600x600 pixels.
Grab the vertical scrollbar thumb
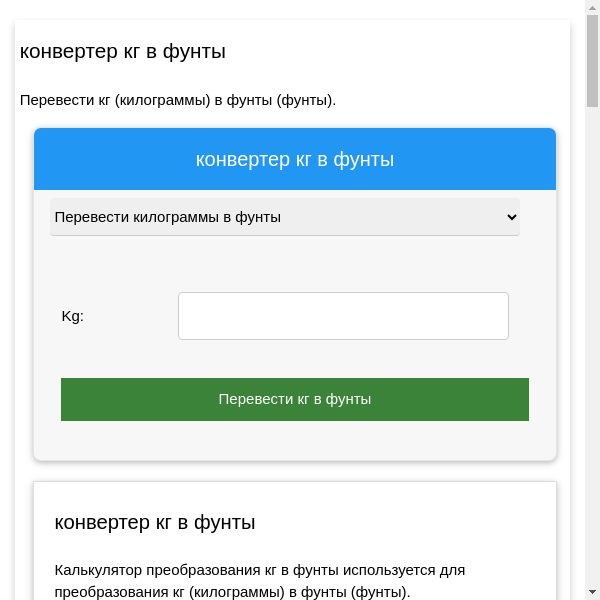click(592, 65)
